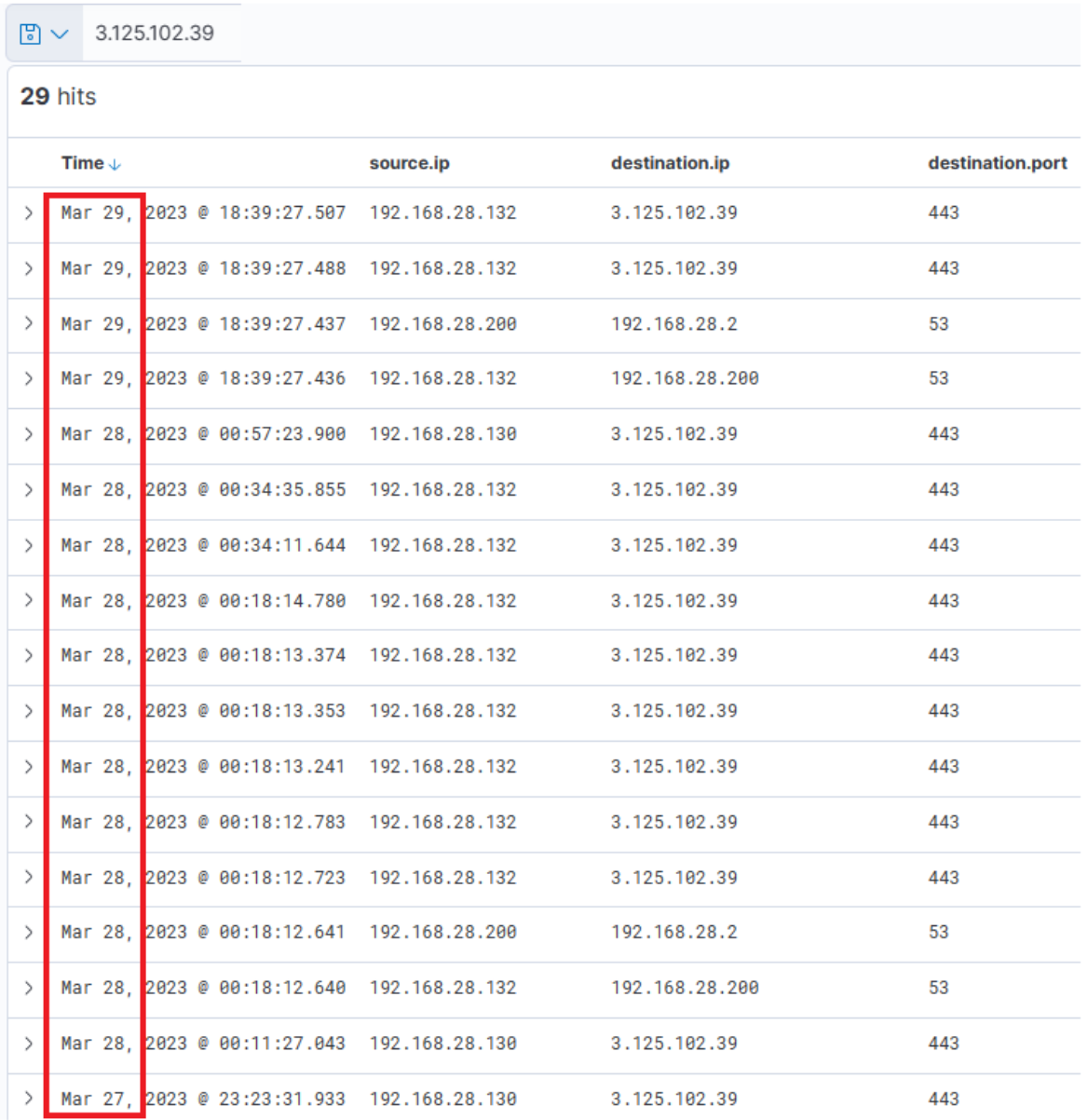Click destination IP 192.168.28.2 in 18:39:27.437 row
The width and height of the screenshot is (1088, 1120).
[x=673, y=324]
